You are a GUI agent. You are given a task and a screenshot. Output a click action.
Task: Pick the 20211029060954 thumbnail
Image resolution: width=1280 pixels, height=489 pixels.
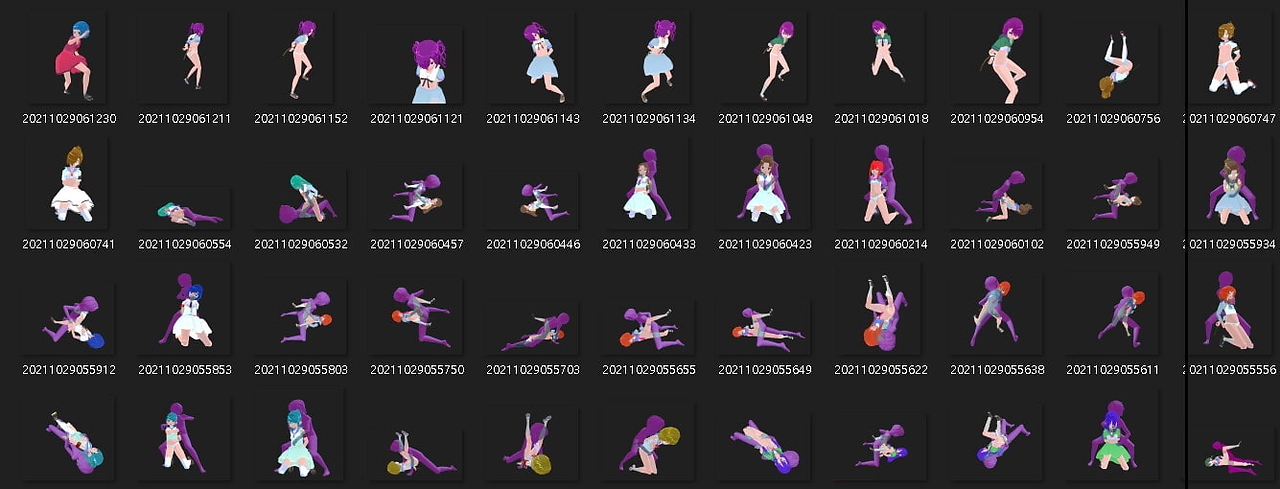(x=998, y=57)
